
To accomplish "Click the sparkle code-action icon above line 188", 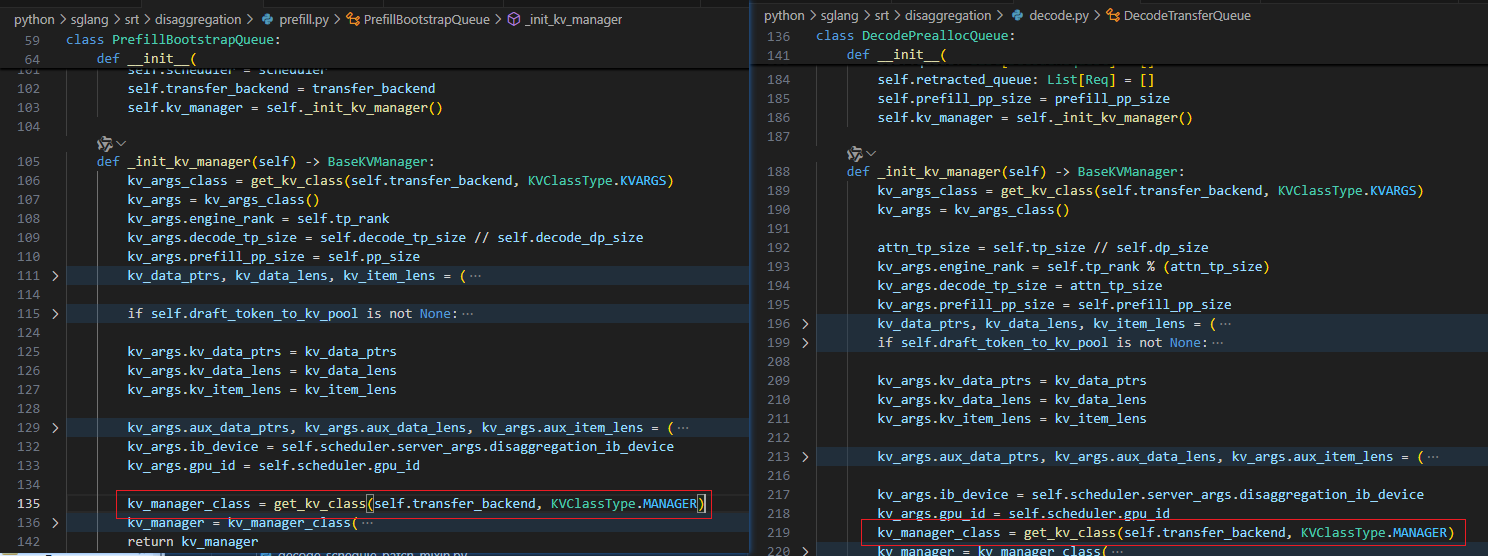I will pos(854,153).
